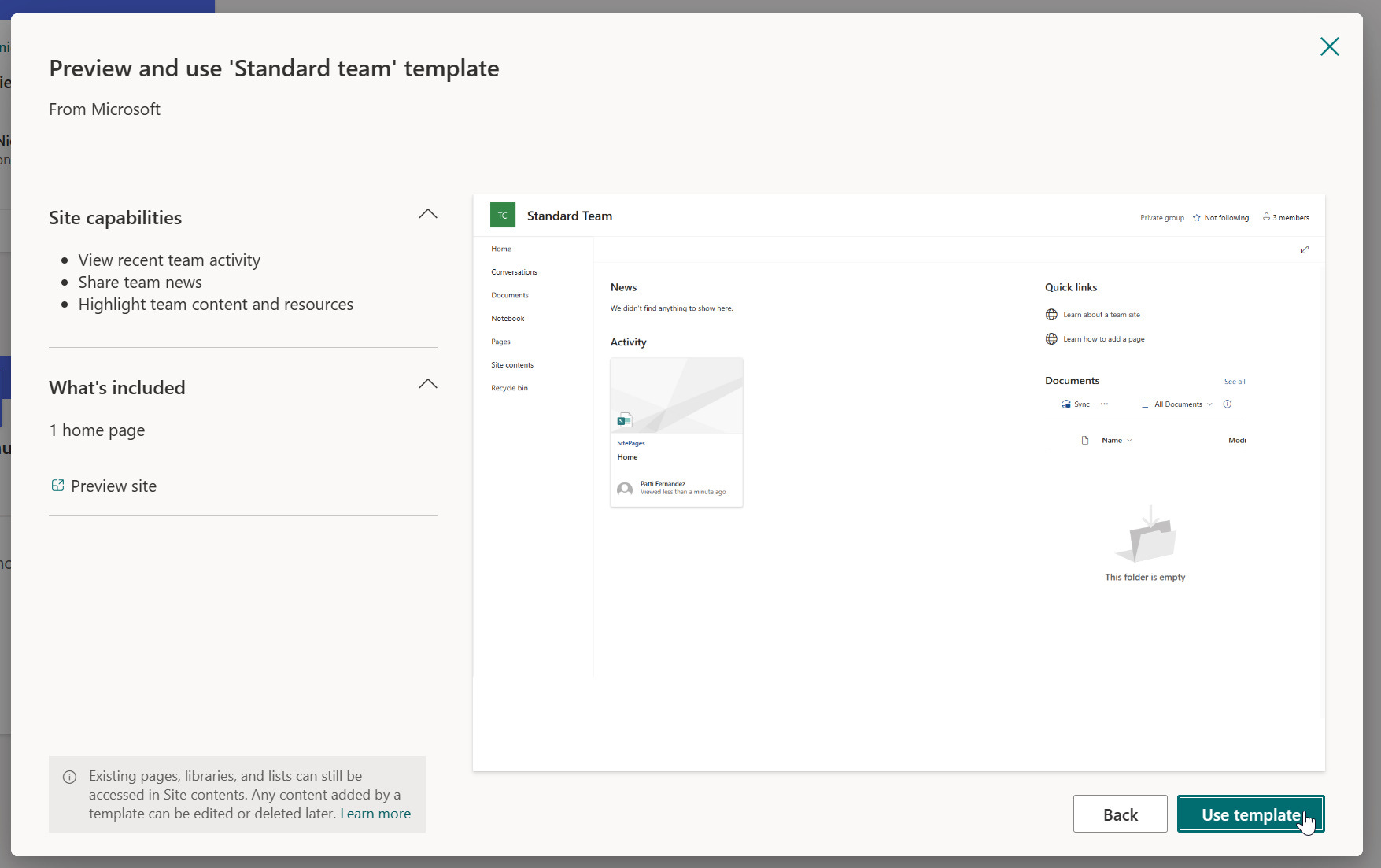Open the Learn how to add a page link
The height and width of the screenshot is (868, 1381).
click(1103, 339)
